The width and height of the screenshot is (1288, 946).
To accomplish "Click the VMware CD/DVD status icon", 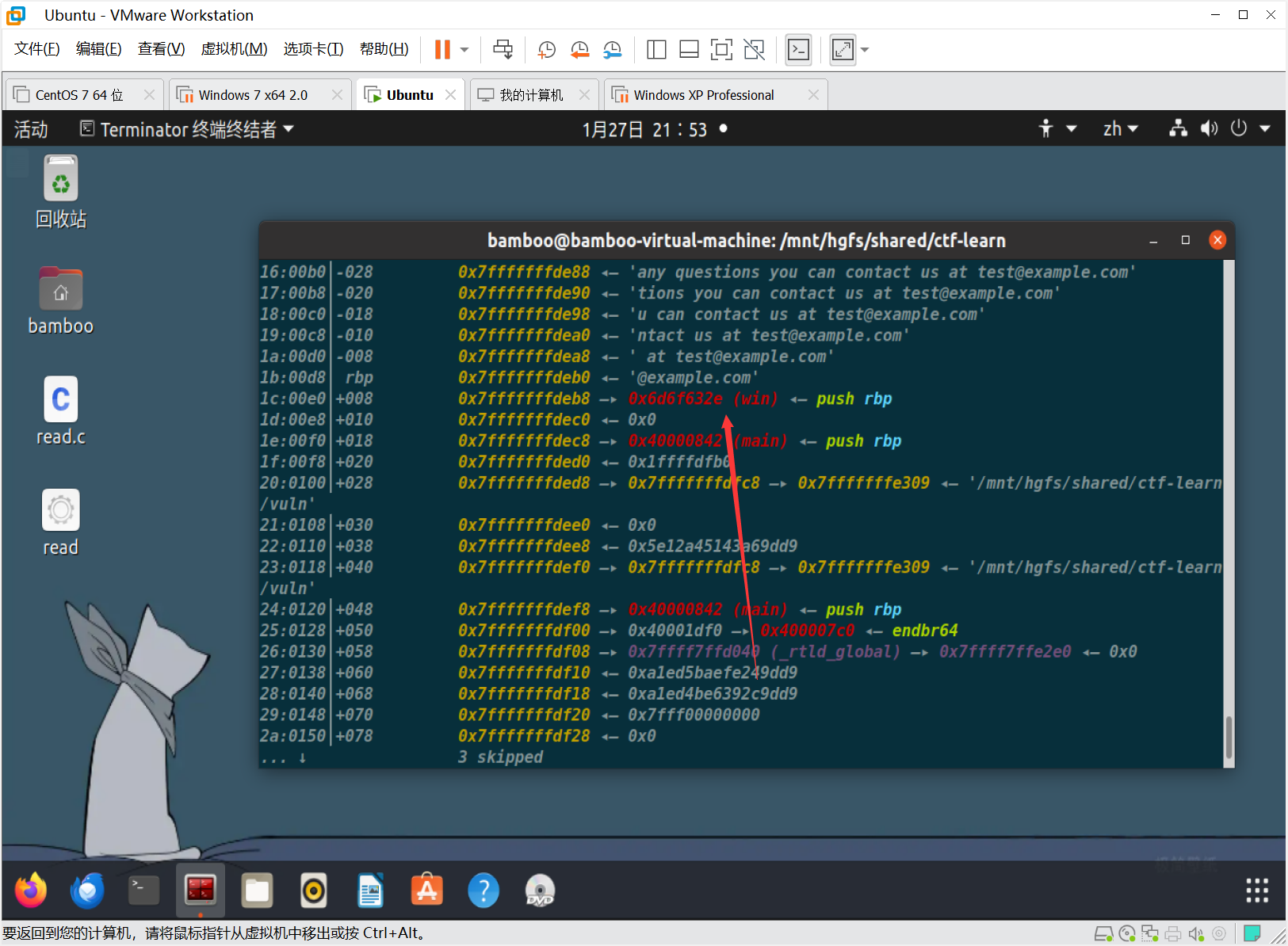I will click(x=1127, y=934).
